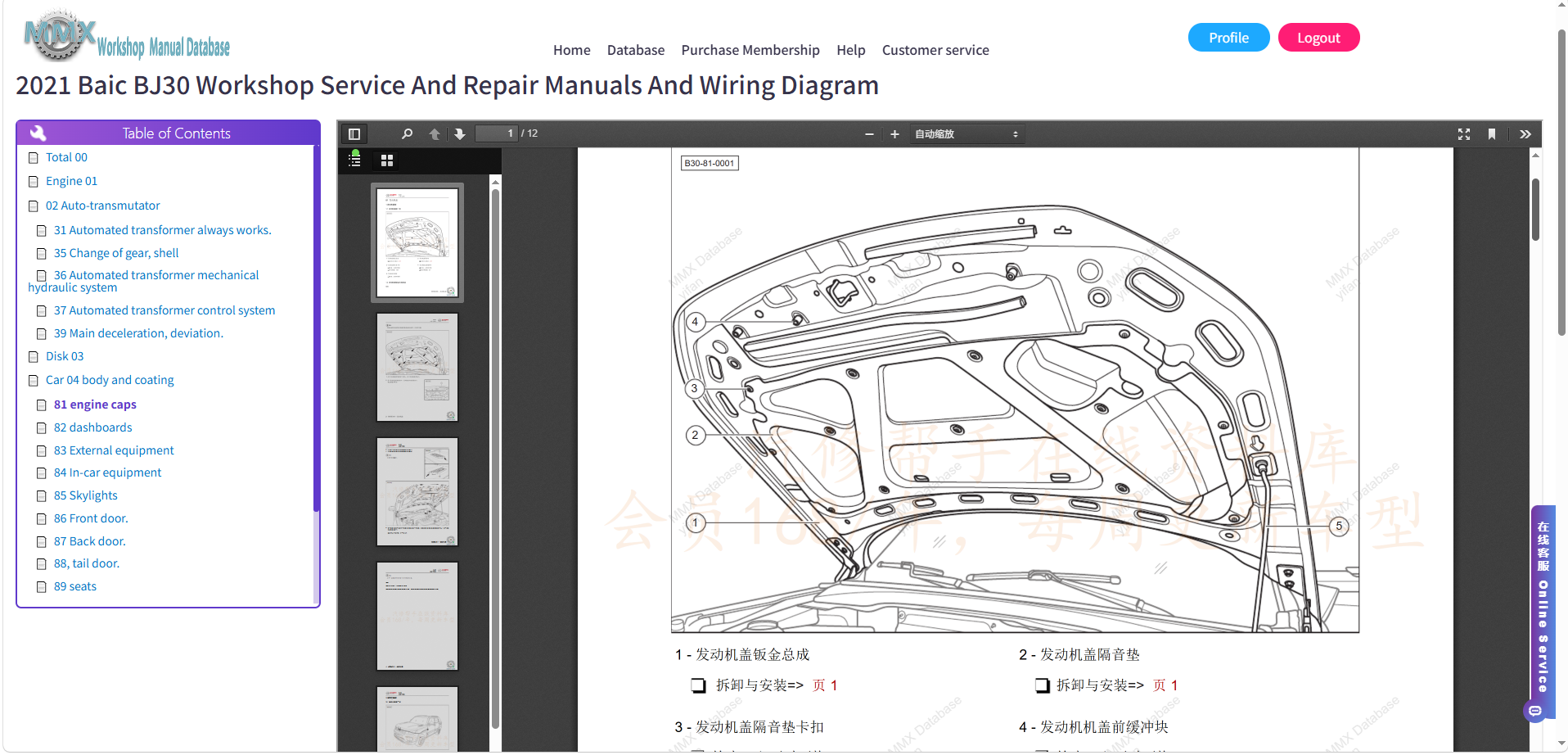Zoom out the PDF document

(869, 134)
